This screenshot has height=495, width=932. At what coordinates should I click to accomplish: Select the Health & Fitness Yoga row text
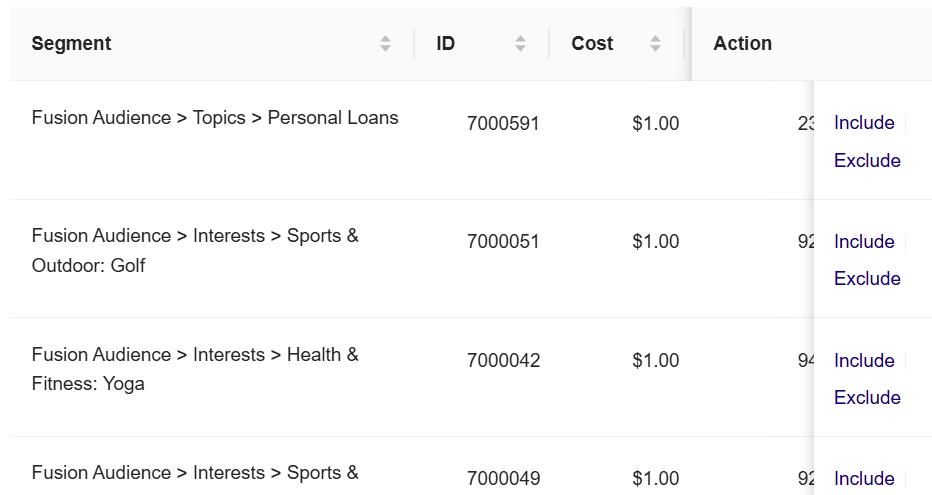pyautogui.click(x=195, y=369)
